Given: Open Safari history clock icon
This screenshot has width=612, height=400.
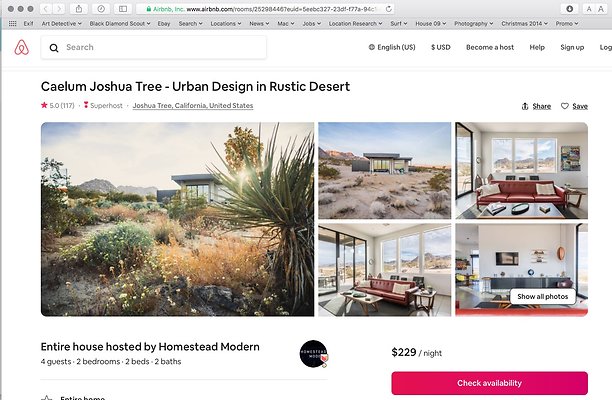Looking at the screenshot, I should [101, 9].
